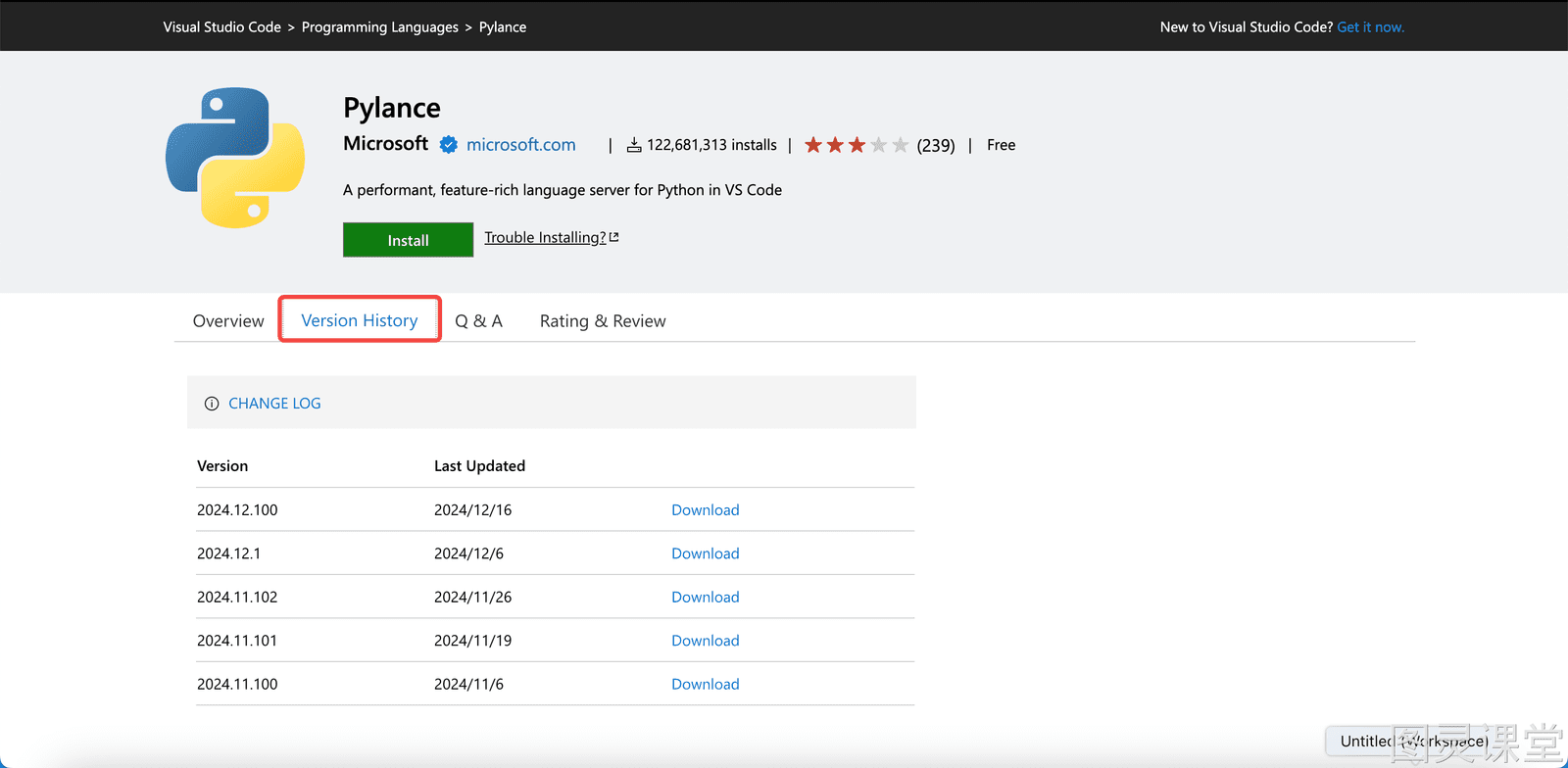Click the version cell 2024.11.100
This screenshot has width=1568, height=768.
click(x=237, y=685)
